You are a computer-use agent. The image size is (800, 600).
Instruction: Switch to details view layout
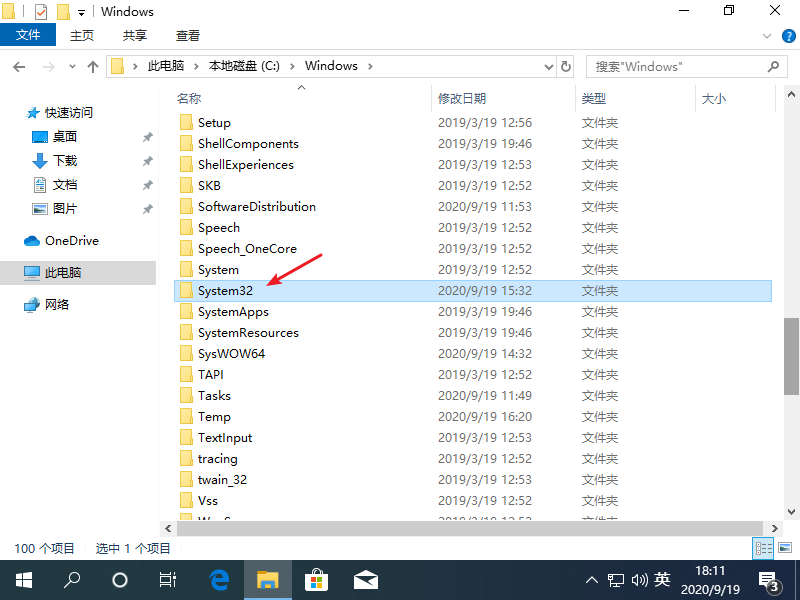tap(763, 548)
